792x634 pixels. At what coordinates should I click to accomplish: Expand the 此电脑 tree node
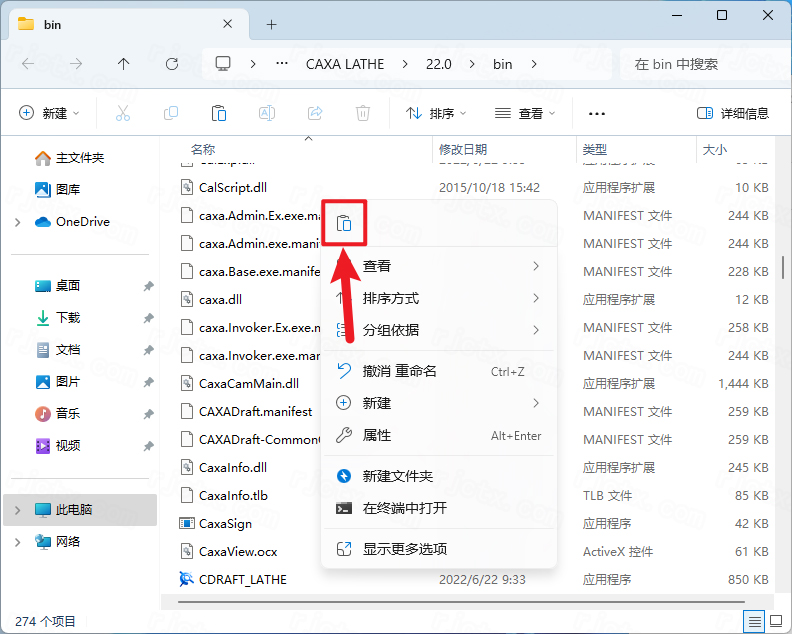click(x=18, y=510)
